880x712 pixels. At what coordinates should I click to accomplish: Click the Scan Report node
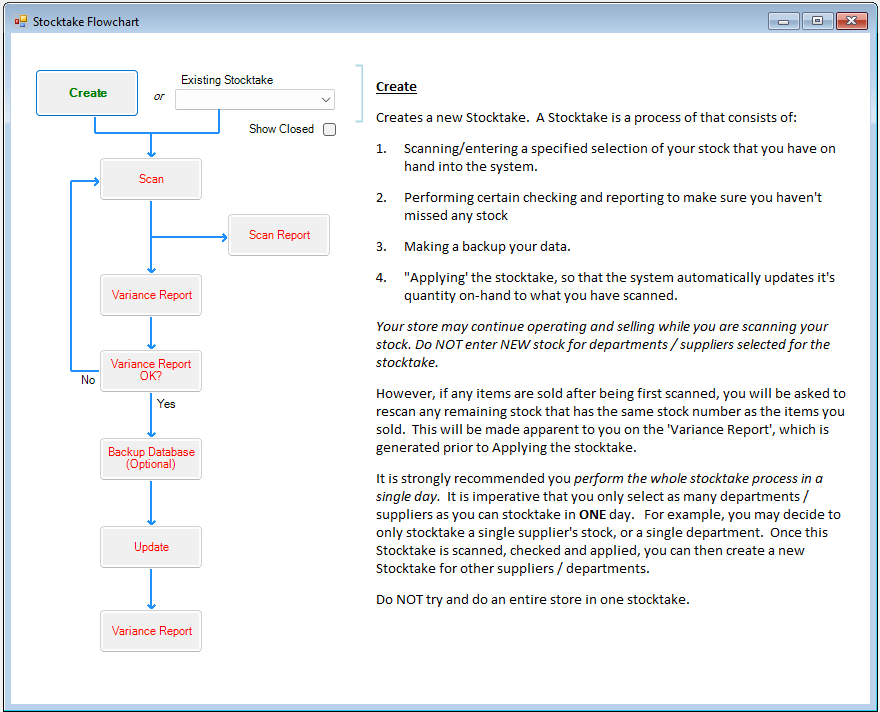click(x=278, y=235)
